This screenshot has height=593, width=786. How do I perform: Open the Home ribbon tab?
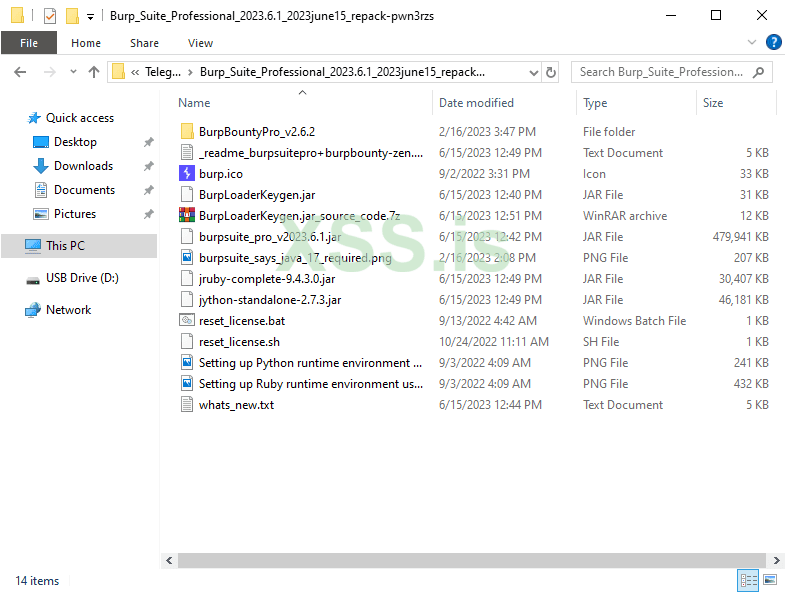click(86, 43)
